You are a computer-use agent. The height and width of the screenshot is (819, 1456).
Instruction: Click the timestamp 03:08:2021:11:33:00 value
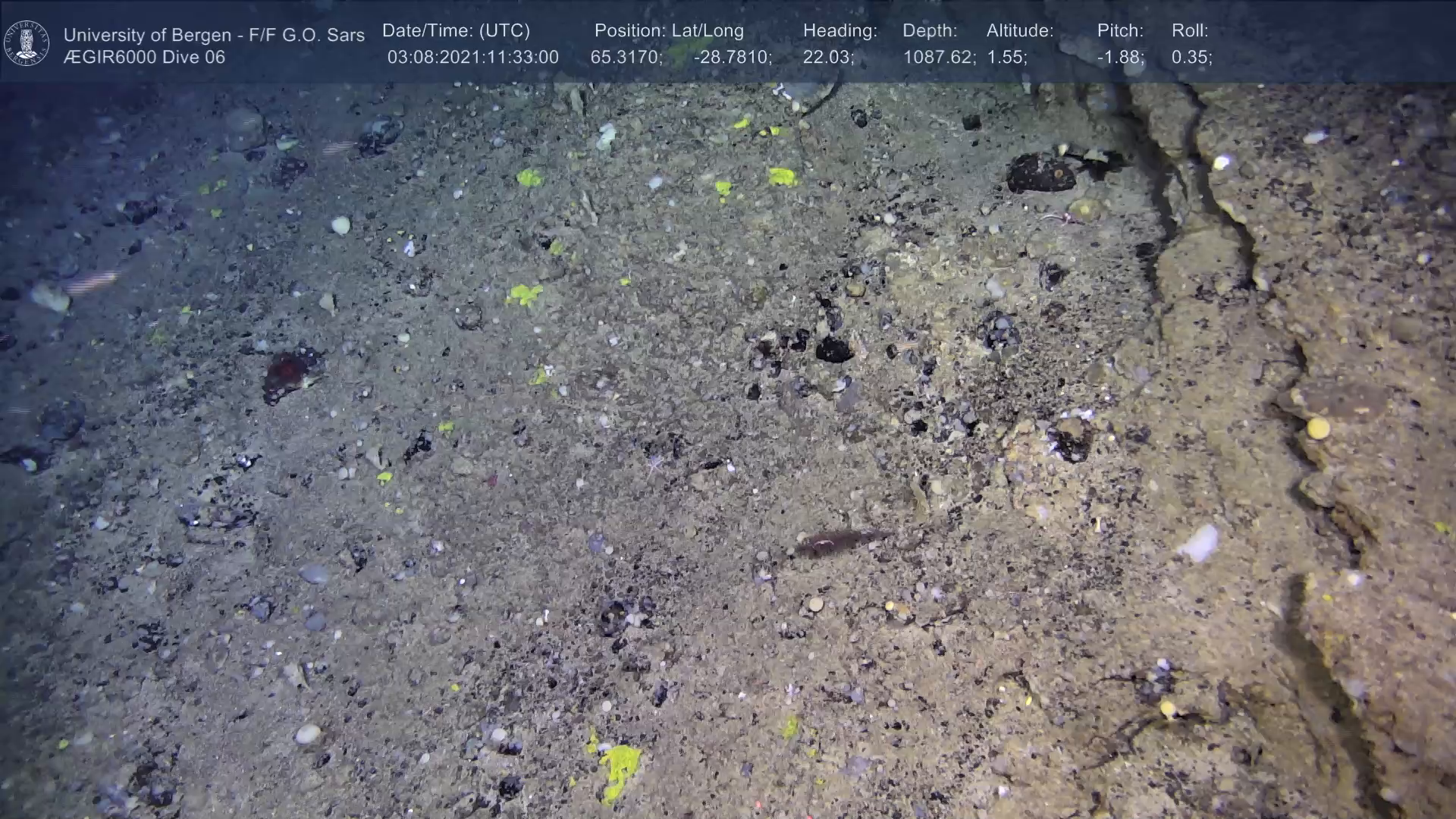tap(472, 58)
